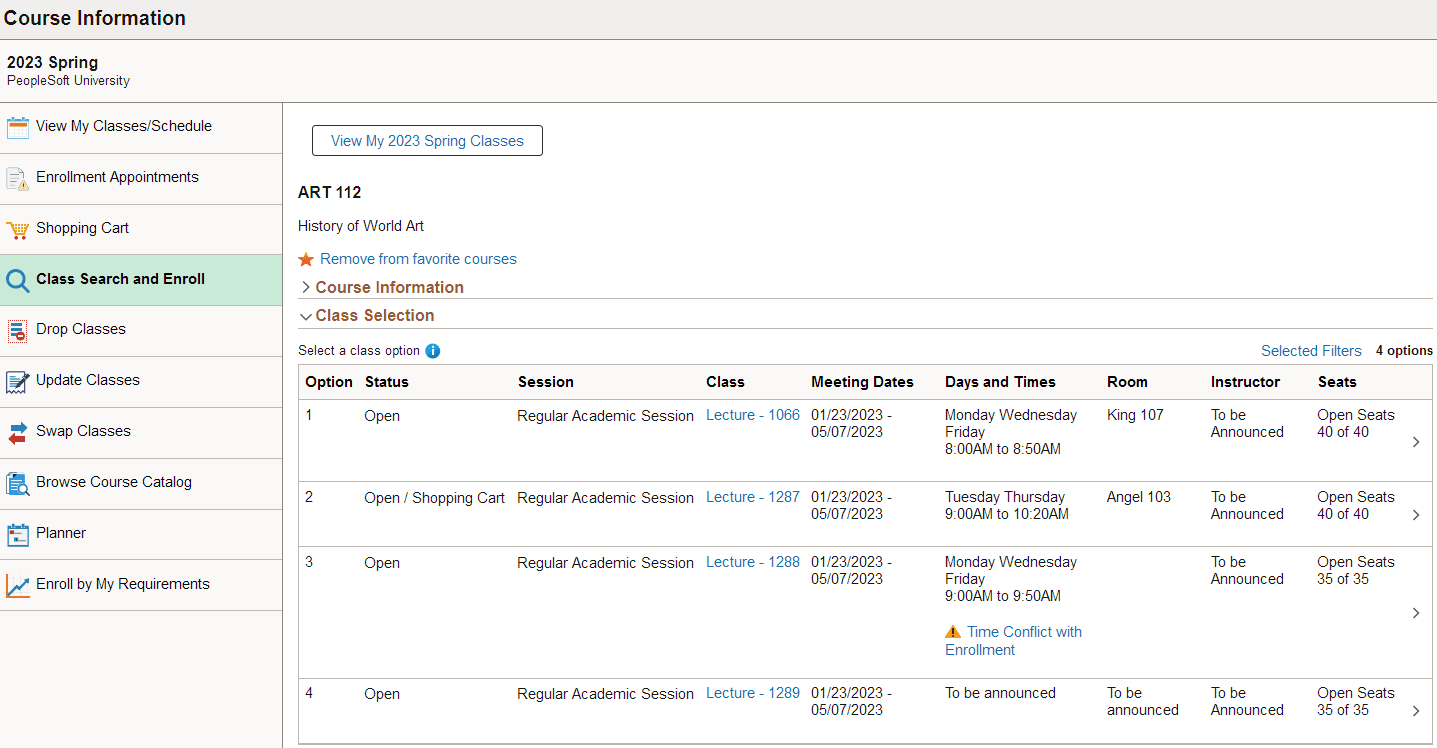Click the View My Classes/Schedule calendar icon
This screenshot has width=1437, height=748.
tap(18, 126)
